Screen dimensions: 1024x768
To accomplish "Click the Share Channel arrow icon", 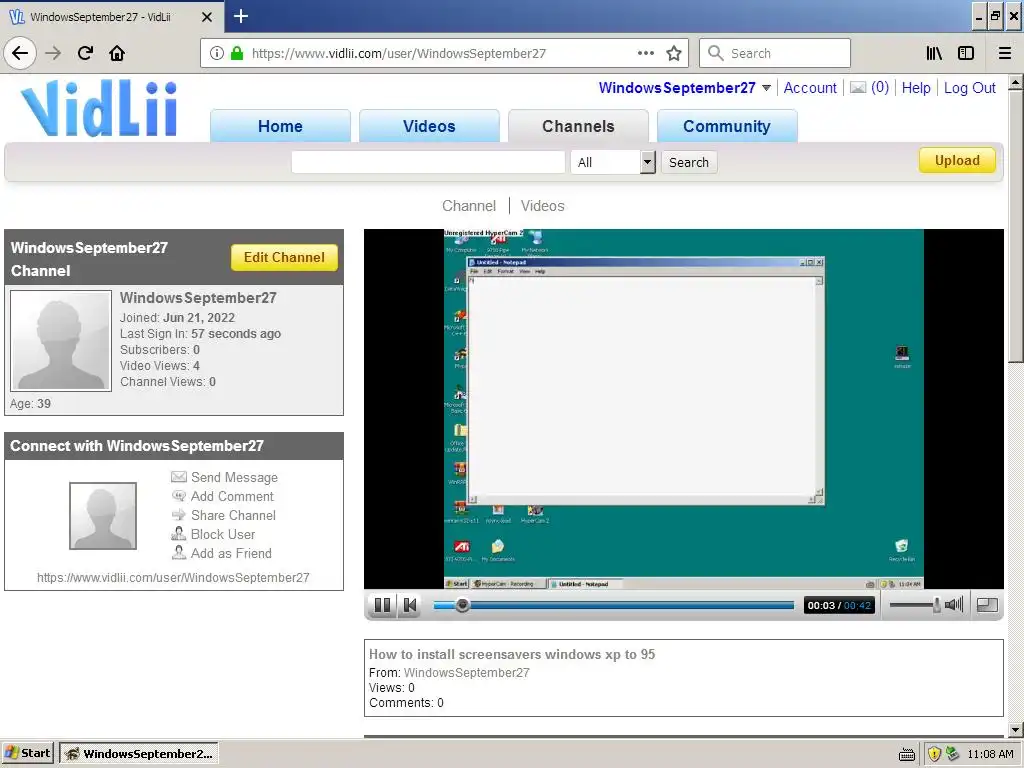I will 179,515.
